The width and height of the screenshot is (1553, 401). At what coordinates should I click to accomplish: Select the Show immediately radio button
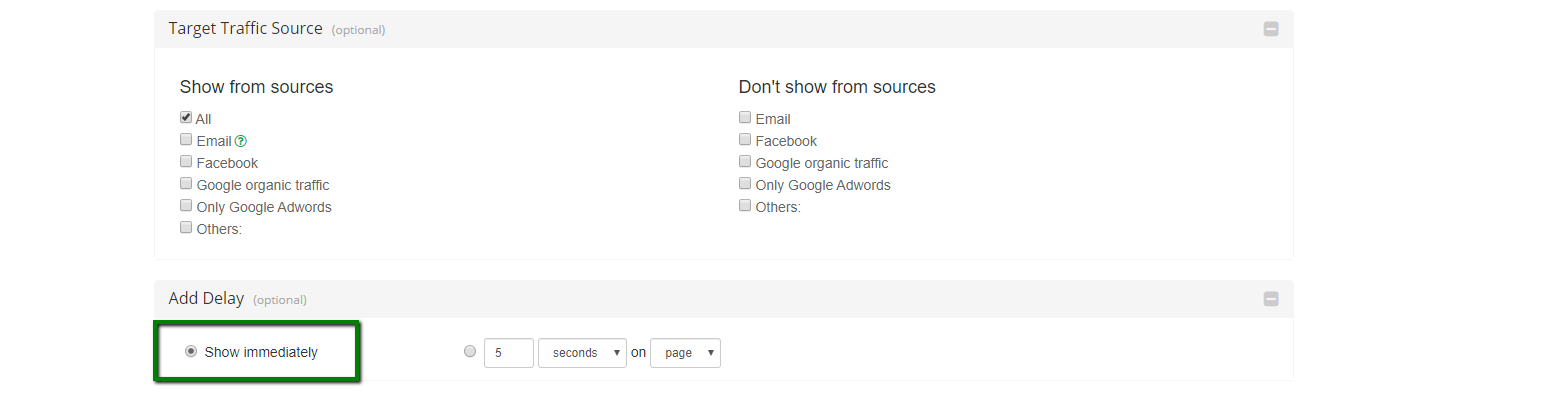pyautogui.click(x=191, y=352)
